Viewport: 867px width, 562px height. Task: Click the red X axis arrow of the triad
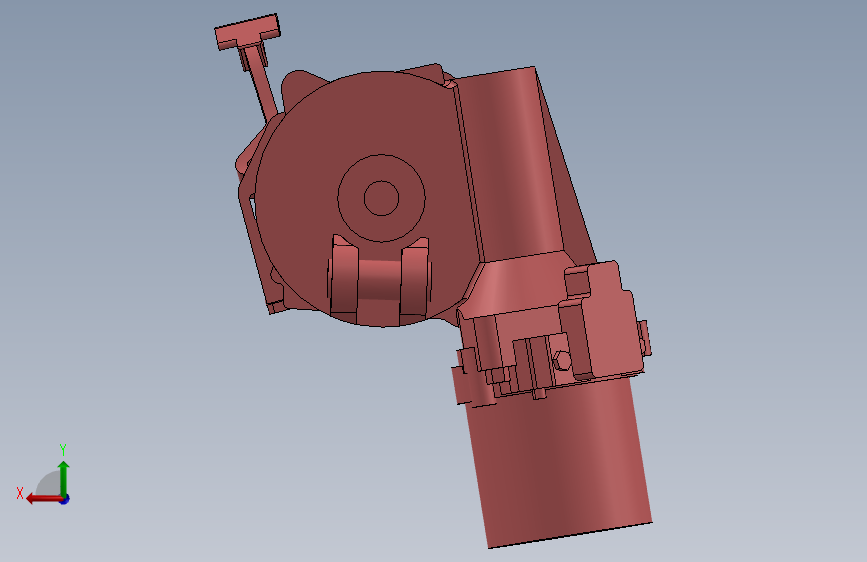[44, 499]
